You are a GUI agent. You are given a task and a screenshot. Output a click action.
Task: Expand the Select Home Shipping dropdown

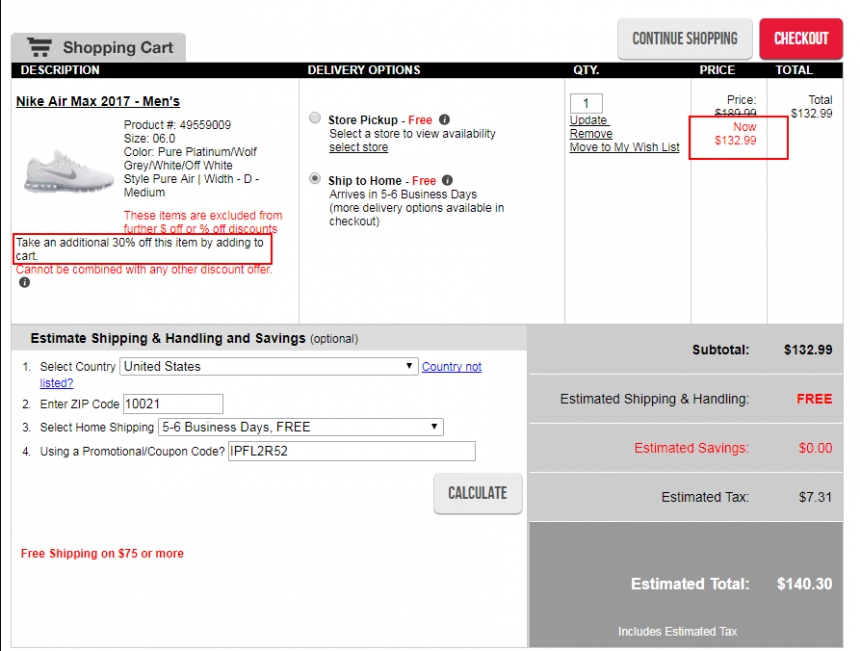(300, 427)
